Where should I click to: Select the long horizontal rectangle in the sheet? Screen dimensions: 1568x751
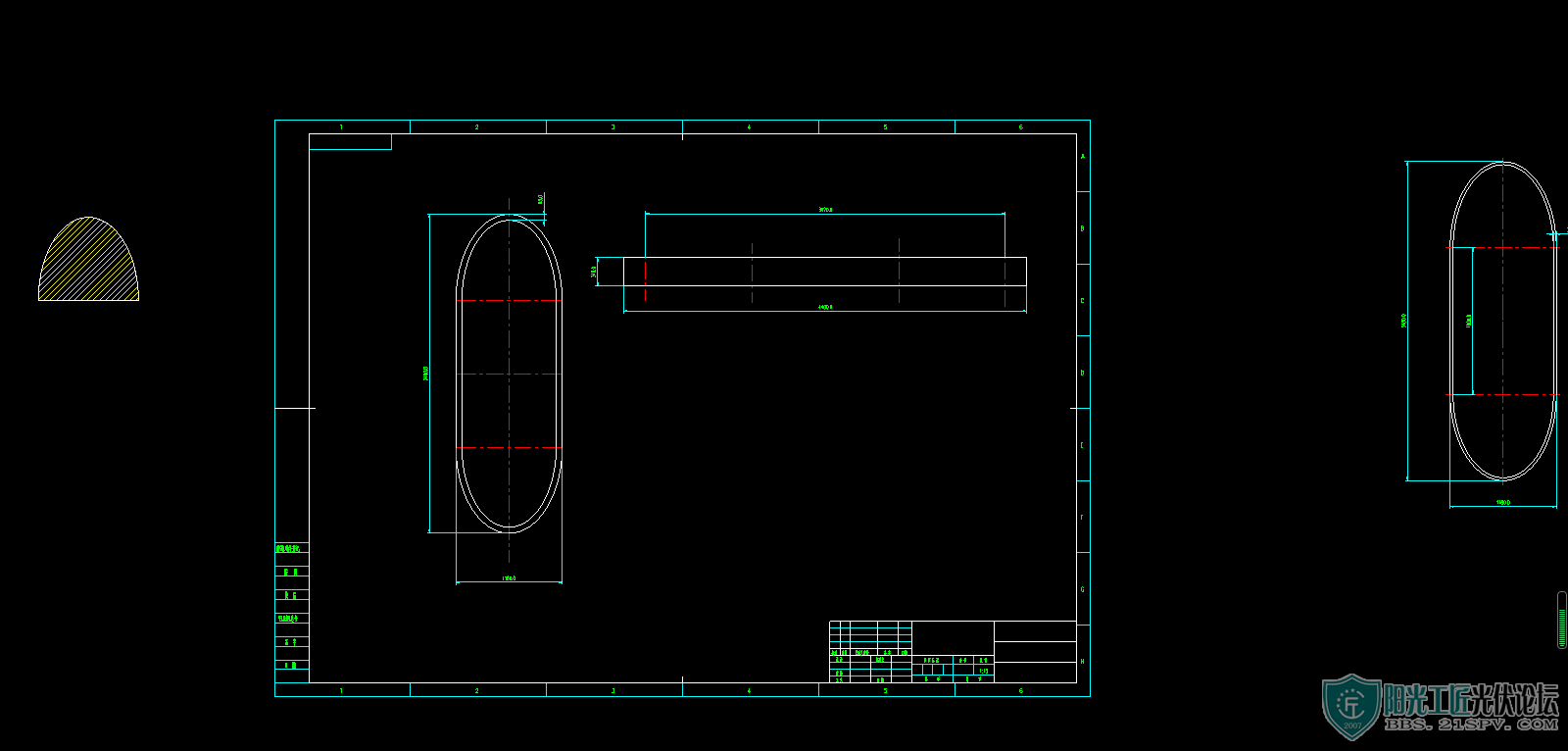(x=825, y=272)
